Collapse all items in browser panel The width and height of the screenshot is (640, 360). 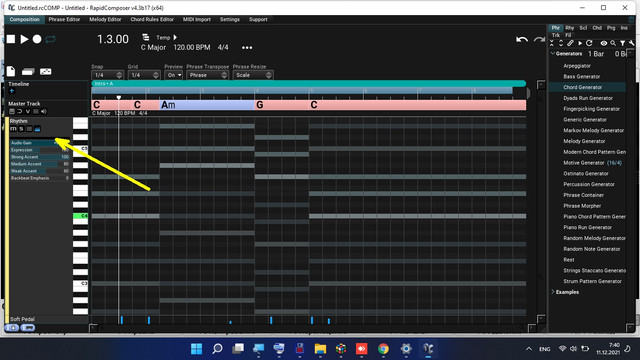[x=552, y=43]
